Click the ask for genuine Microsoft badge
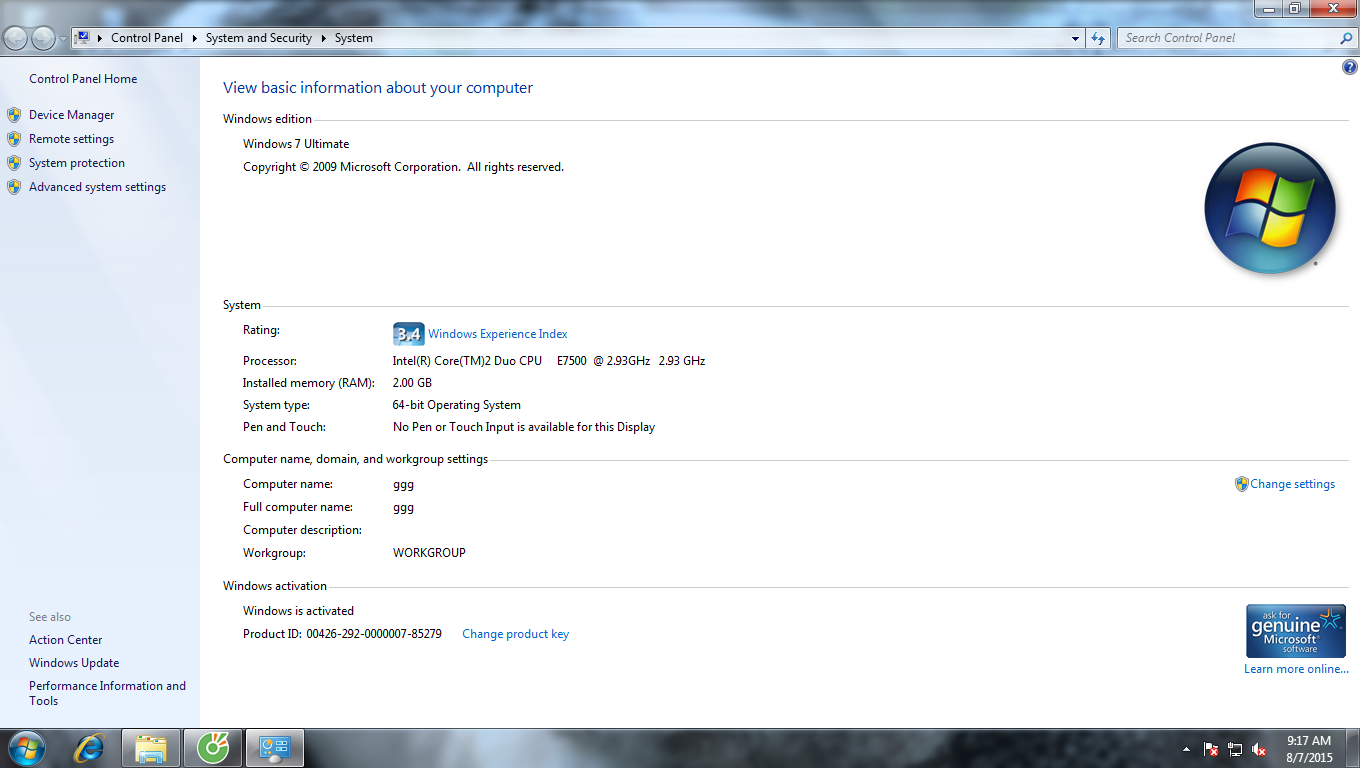The height and width of the screenshot is (768, 1360). [x=1296, y=630]
